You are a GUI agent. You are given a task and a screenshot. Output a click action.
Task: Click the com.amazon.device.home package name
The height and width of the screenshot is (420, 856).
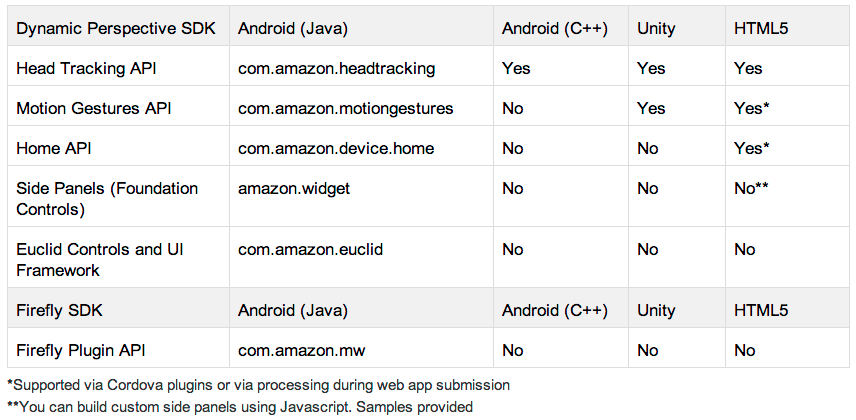click(336, 148)
